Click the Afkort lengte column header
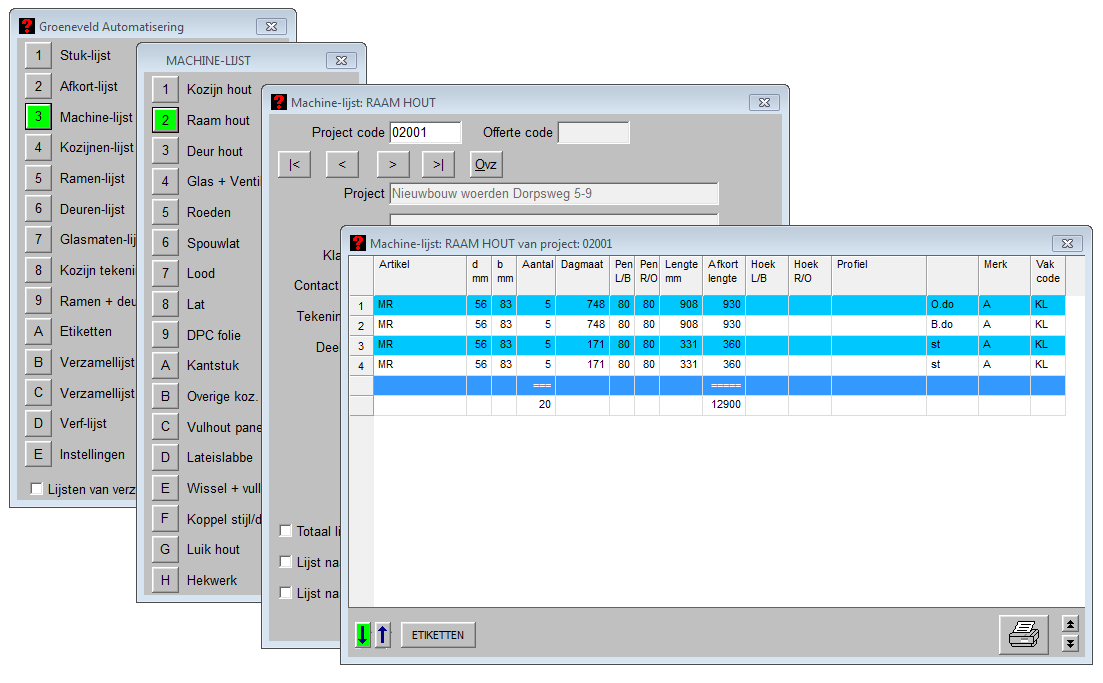This screenshot has height=683, width=1103. click(x=723, y=272)
